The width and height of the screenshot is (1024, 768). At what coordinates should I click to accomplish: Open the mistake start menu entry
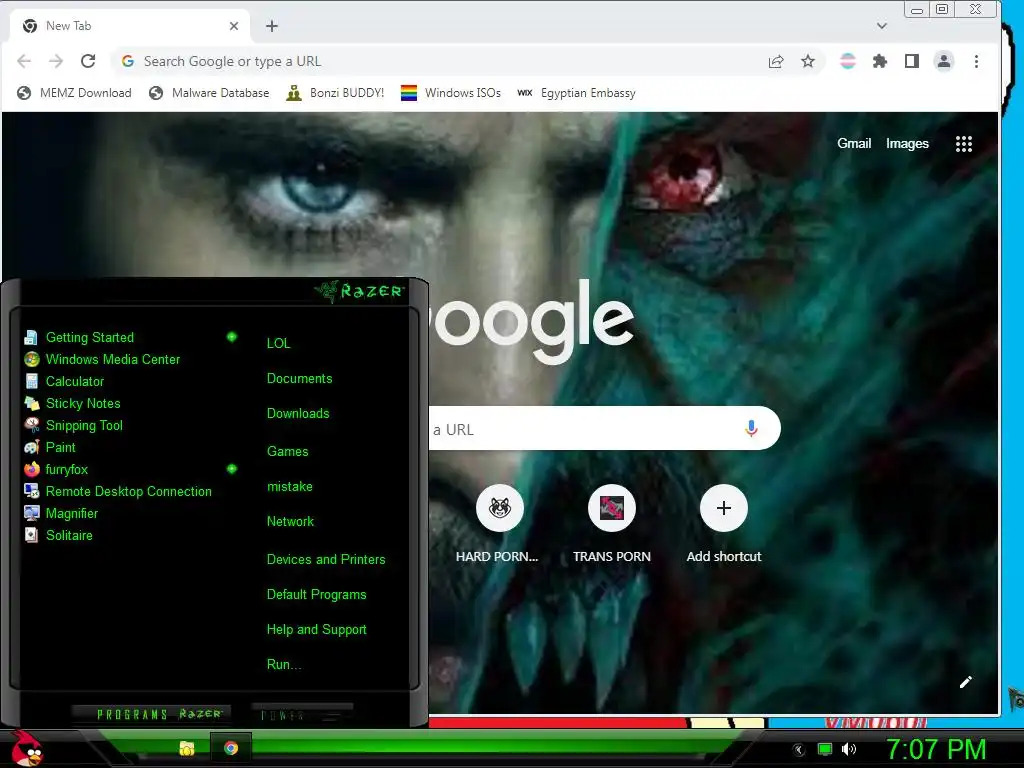coord(289,487)
